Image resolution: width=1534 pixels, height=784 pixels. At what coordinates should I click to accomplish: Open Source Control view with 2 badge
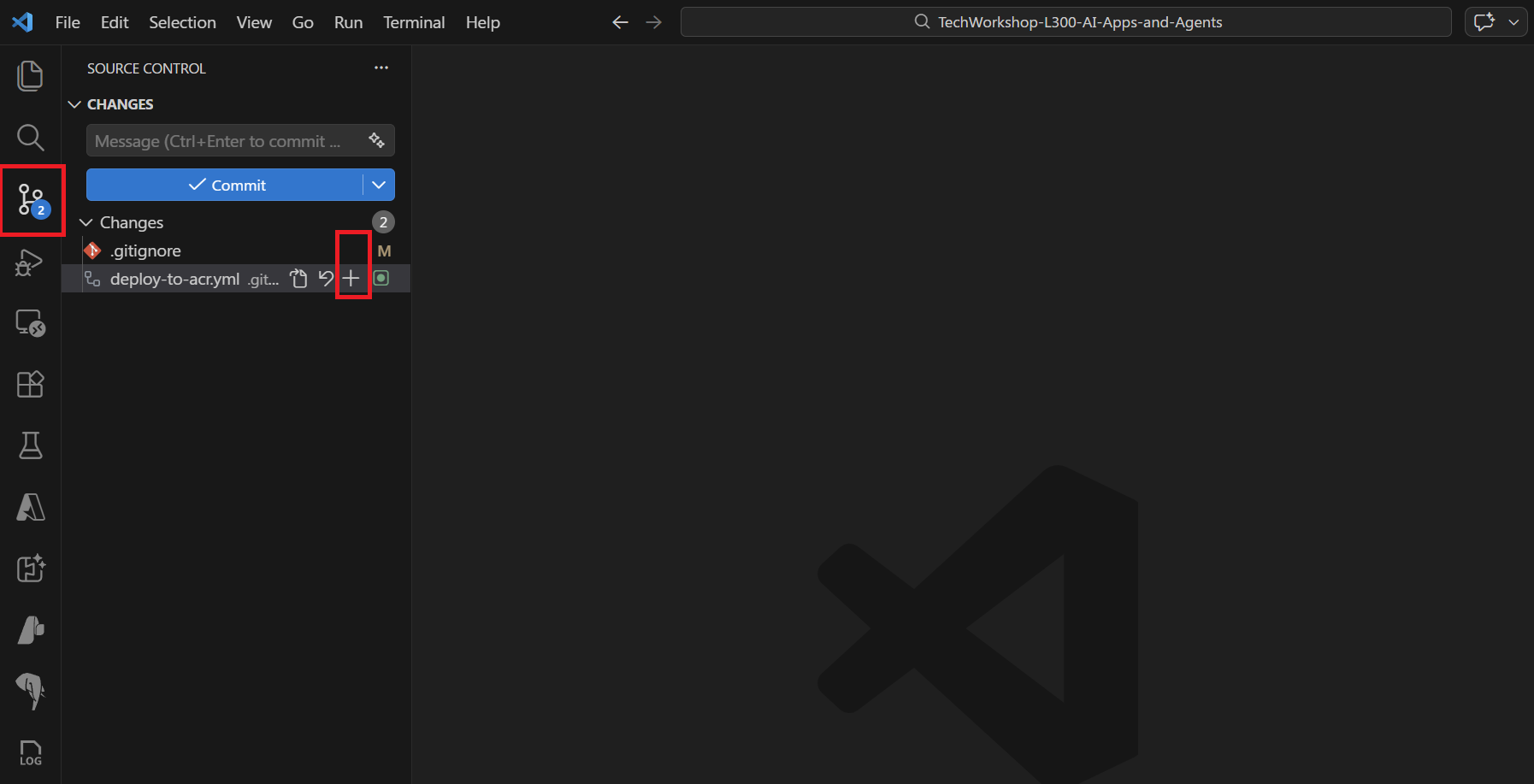tap(32, 200)
